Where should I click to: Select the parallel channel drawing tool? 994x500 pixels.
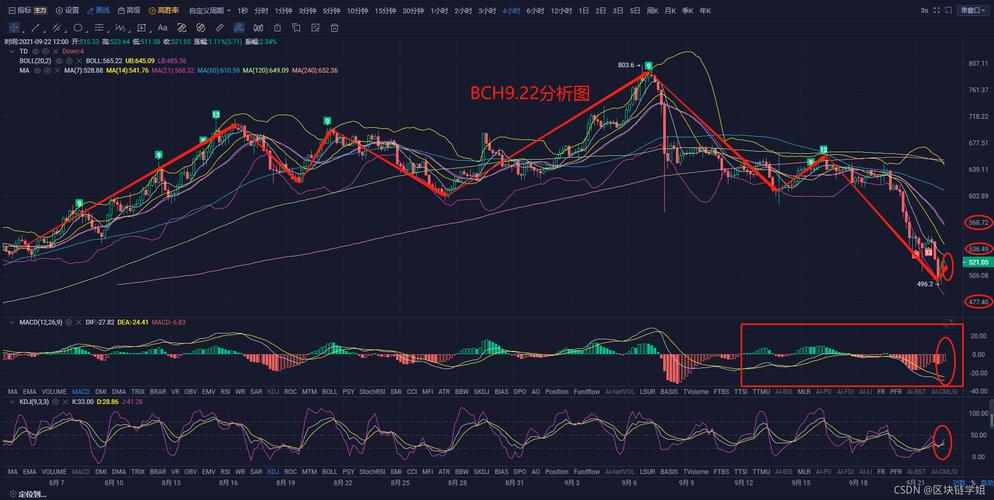[x=56, y=28]
